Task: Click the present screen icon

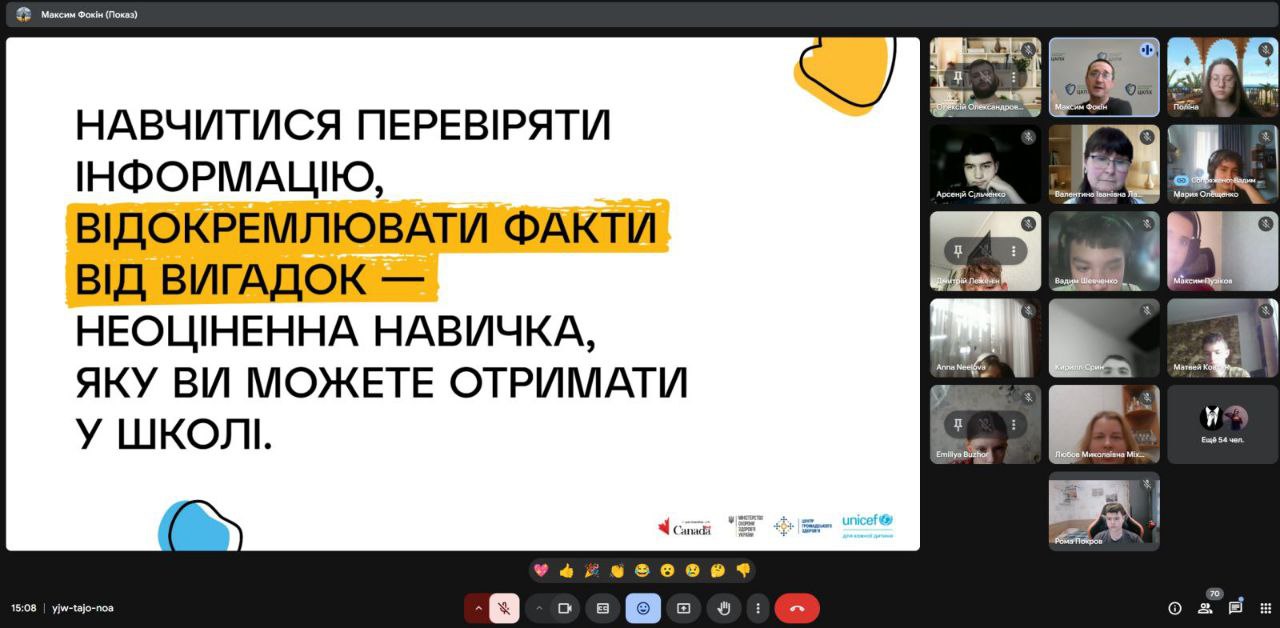Action: click(x=684, y=608)
